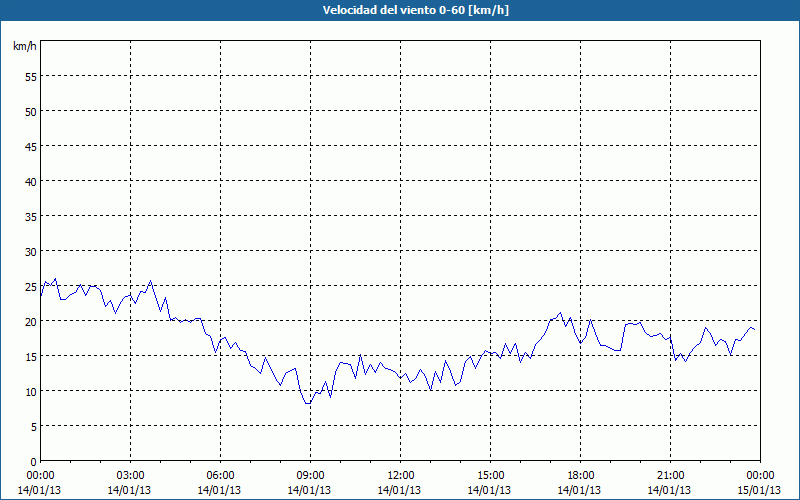Viewport: 800px width, 500px height.
Task: Click the 12:00 time label
Action: (x=401, y=476)
